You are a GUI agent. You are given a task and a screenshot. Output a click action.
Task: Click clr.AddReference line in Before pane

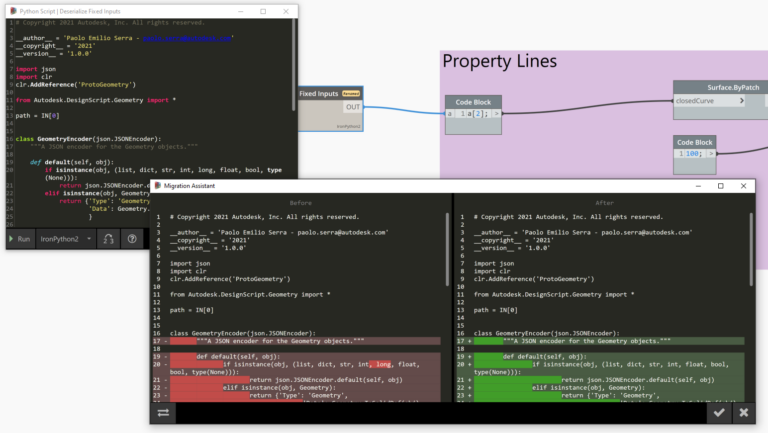(x=230, y=279)
